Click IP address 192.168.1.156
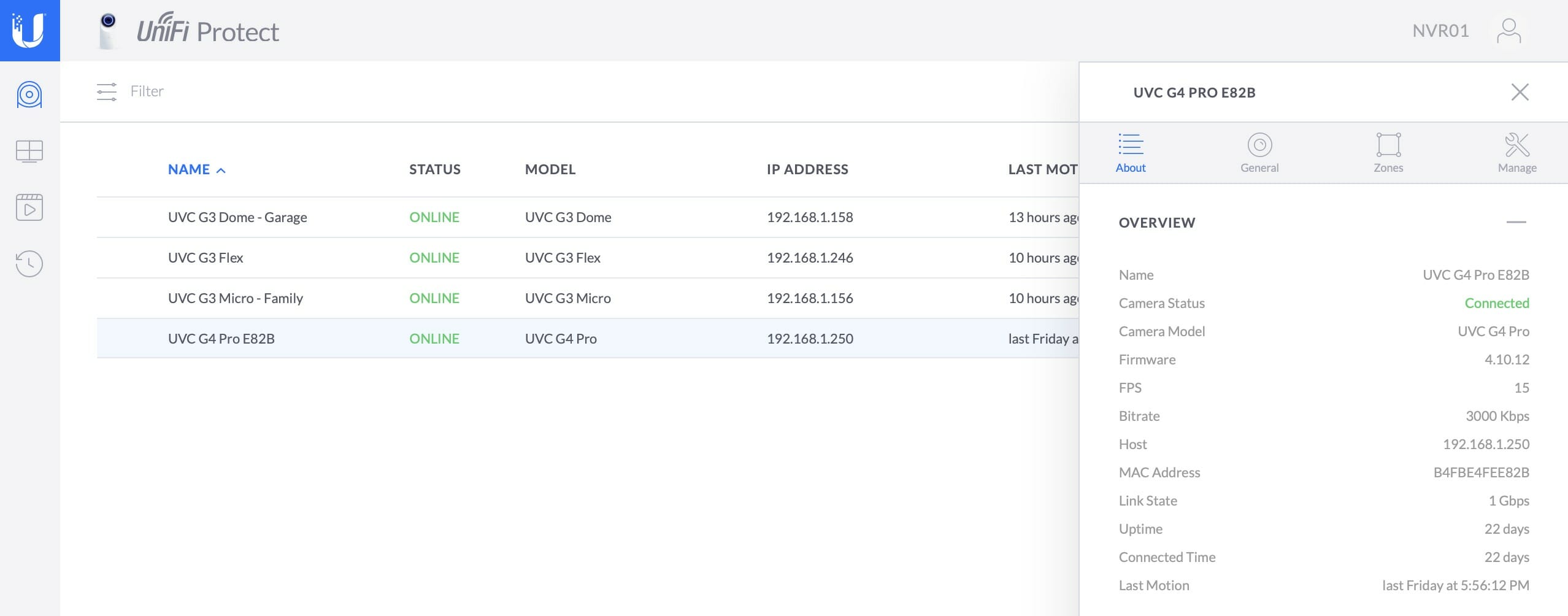The width and height of the screenshot is (1568, 616). (x=810, y=298)
